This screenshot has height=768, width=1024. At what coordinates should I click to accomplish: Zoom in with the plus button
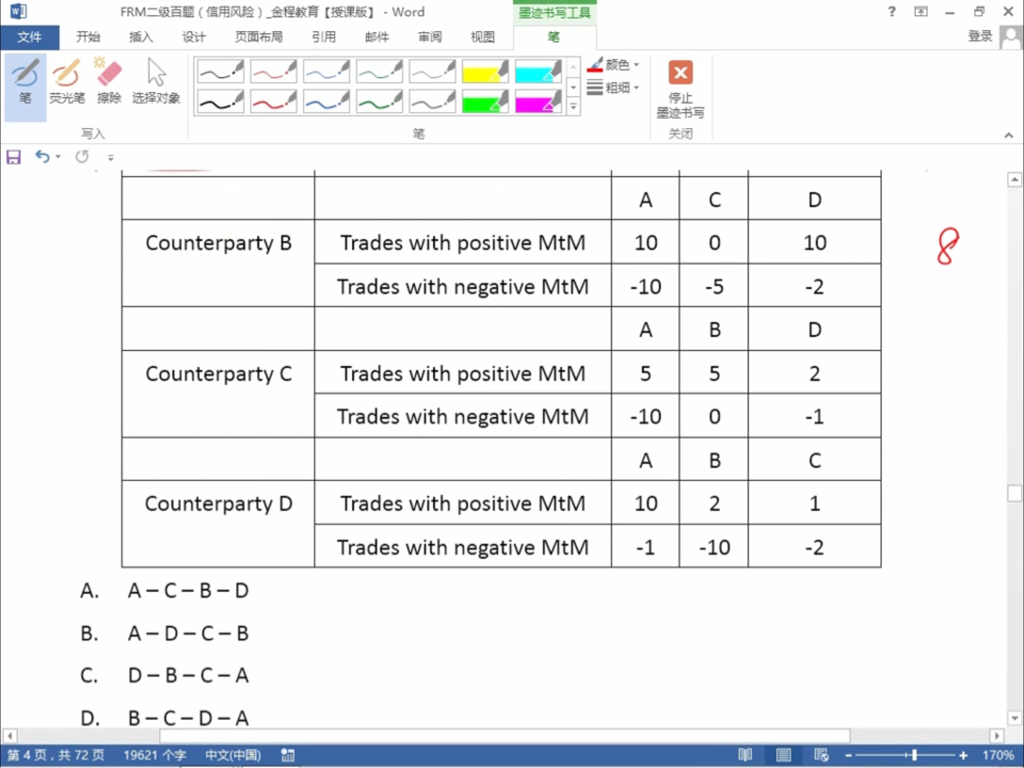click(963, 756)
